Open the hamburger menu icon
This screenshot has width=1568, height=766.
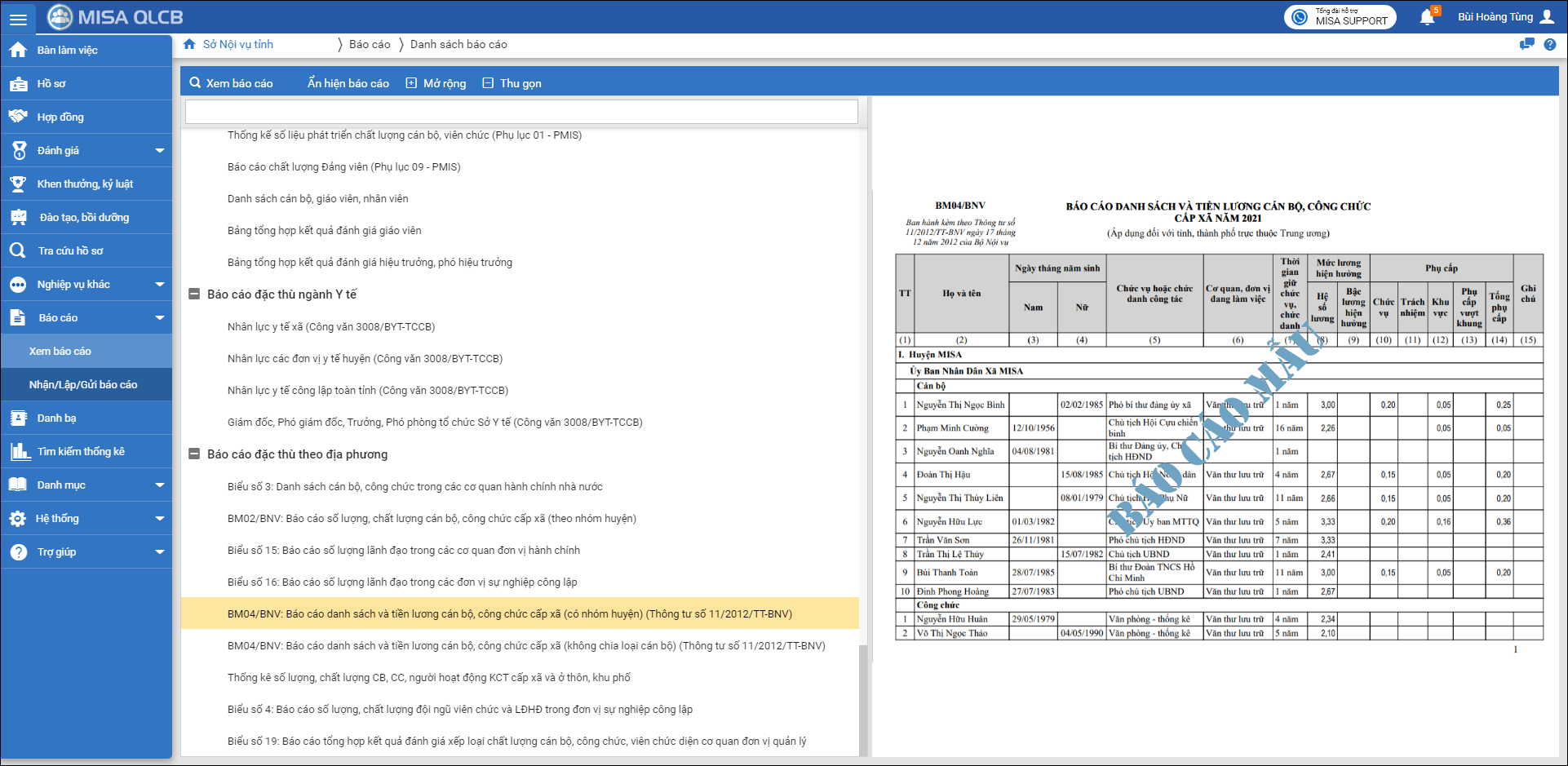(x=18, y=18)
